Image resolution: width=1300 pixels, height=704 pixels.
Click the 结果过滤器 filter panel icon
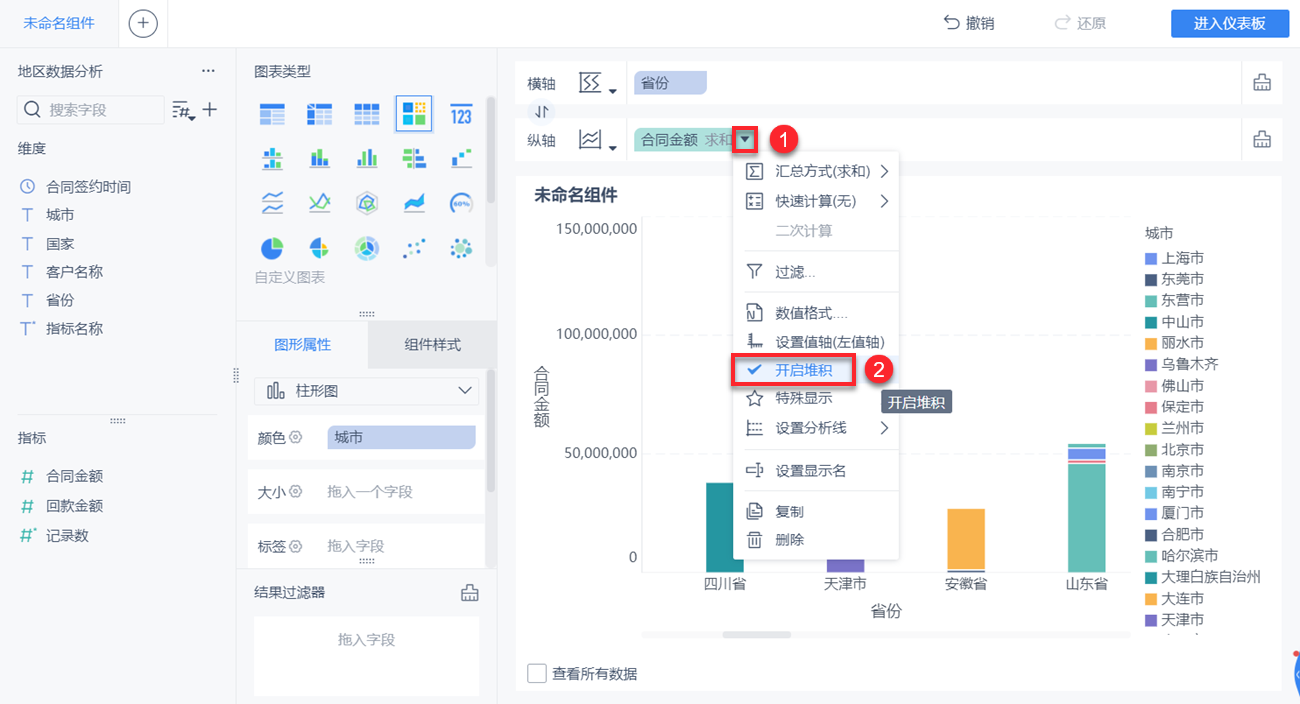tap(469, 592)
